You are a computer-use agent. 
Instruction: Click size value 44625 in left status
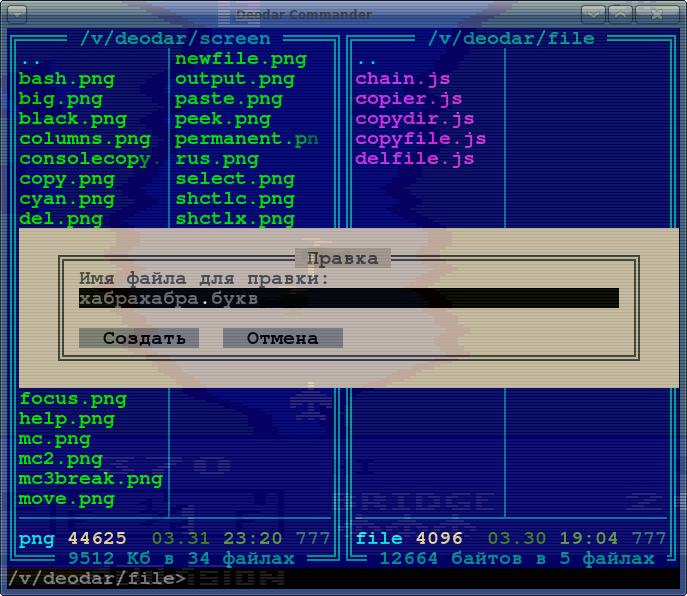(x=97, y=539)
